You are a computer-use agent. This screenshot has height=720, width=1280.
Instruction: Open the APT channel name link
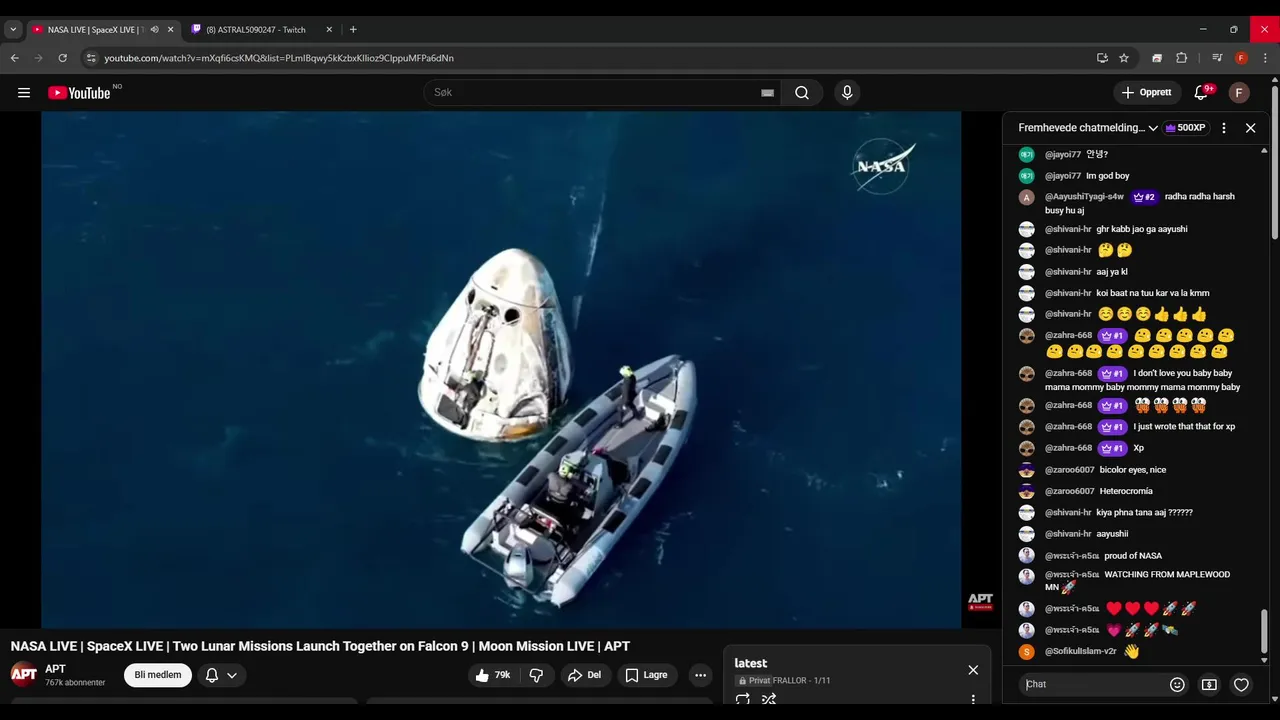pos(55,669)
